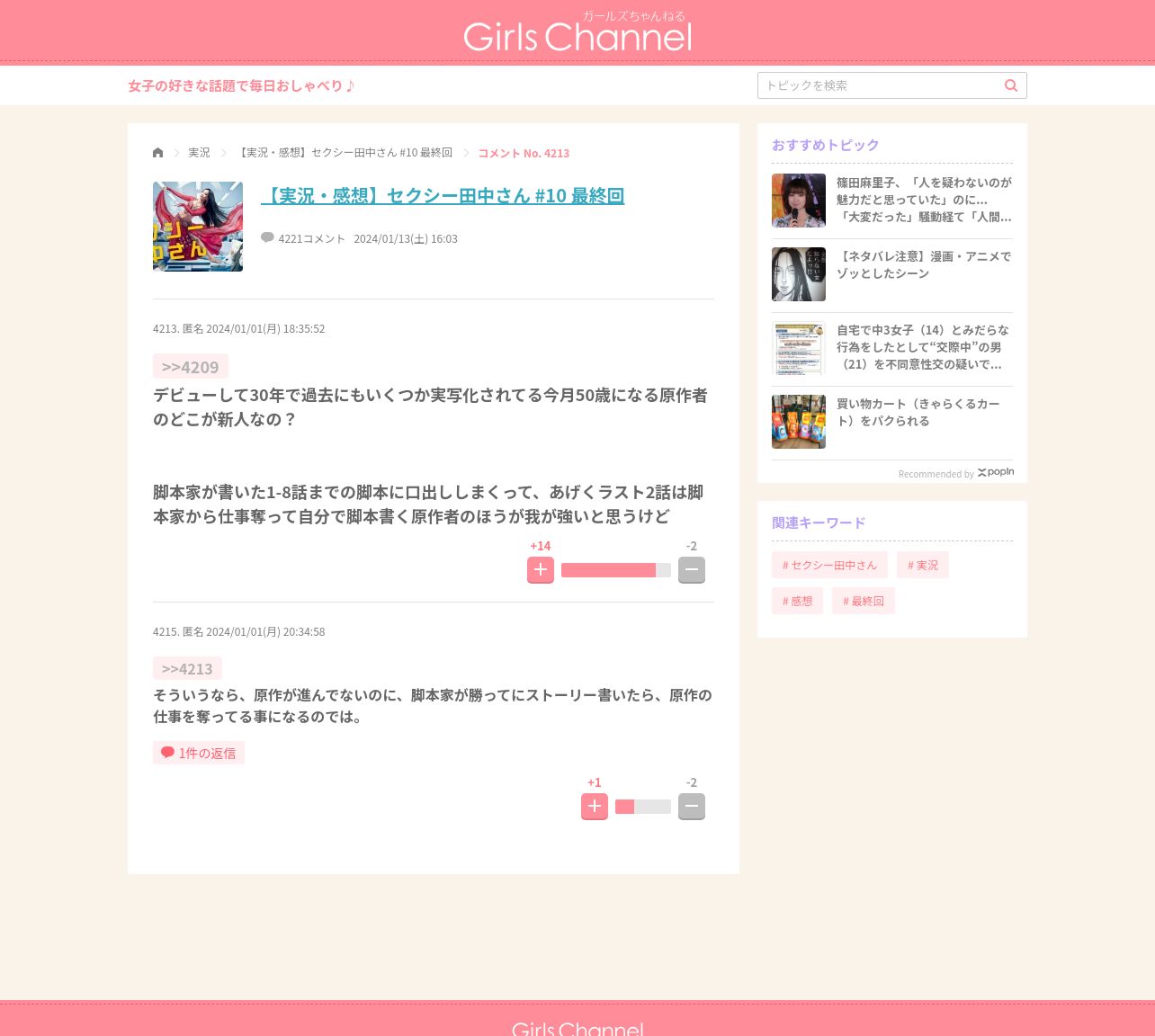Click tagline 女子の好きな話題で毎日おしゃべり♪
This screenshot has height=1036, width=1155.
click(242, 85)
